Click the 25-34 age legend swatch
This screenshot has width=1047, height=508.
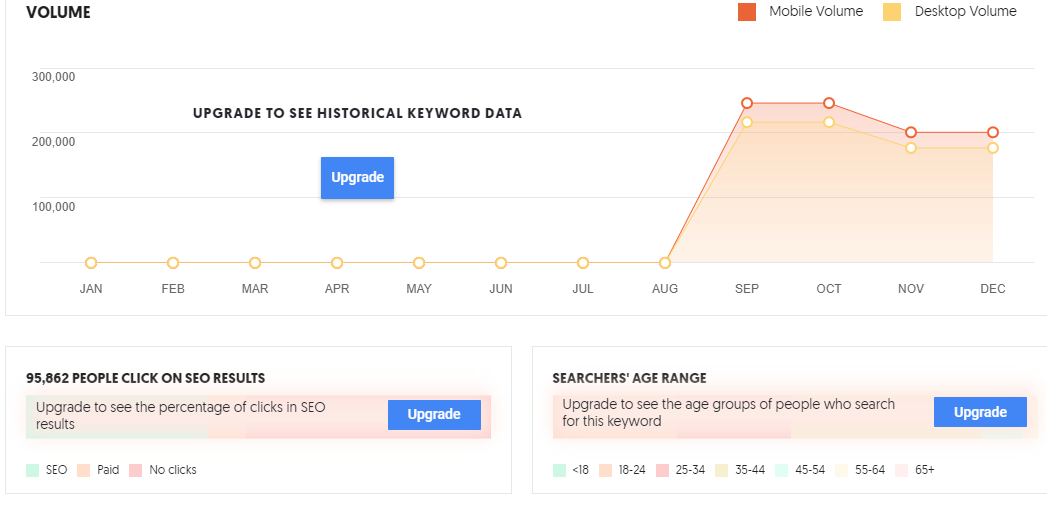[662, 470]
